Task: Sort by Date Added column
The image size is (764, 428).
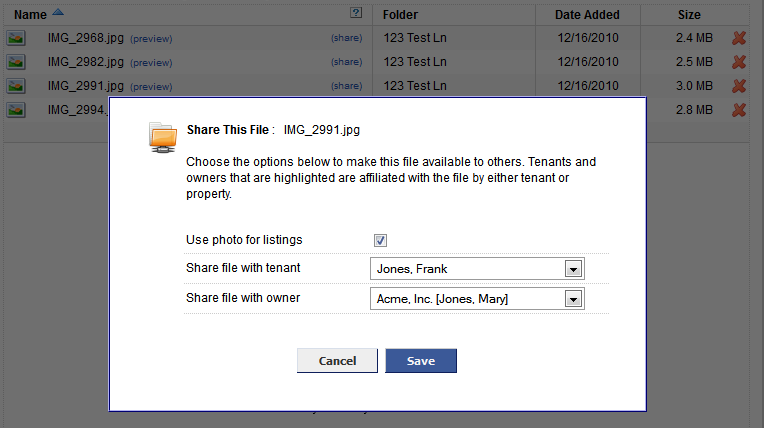Action: pos(587,15)
